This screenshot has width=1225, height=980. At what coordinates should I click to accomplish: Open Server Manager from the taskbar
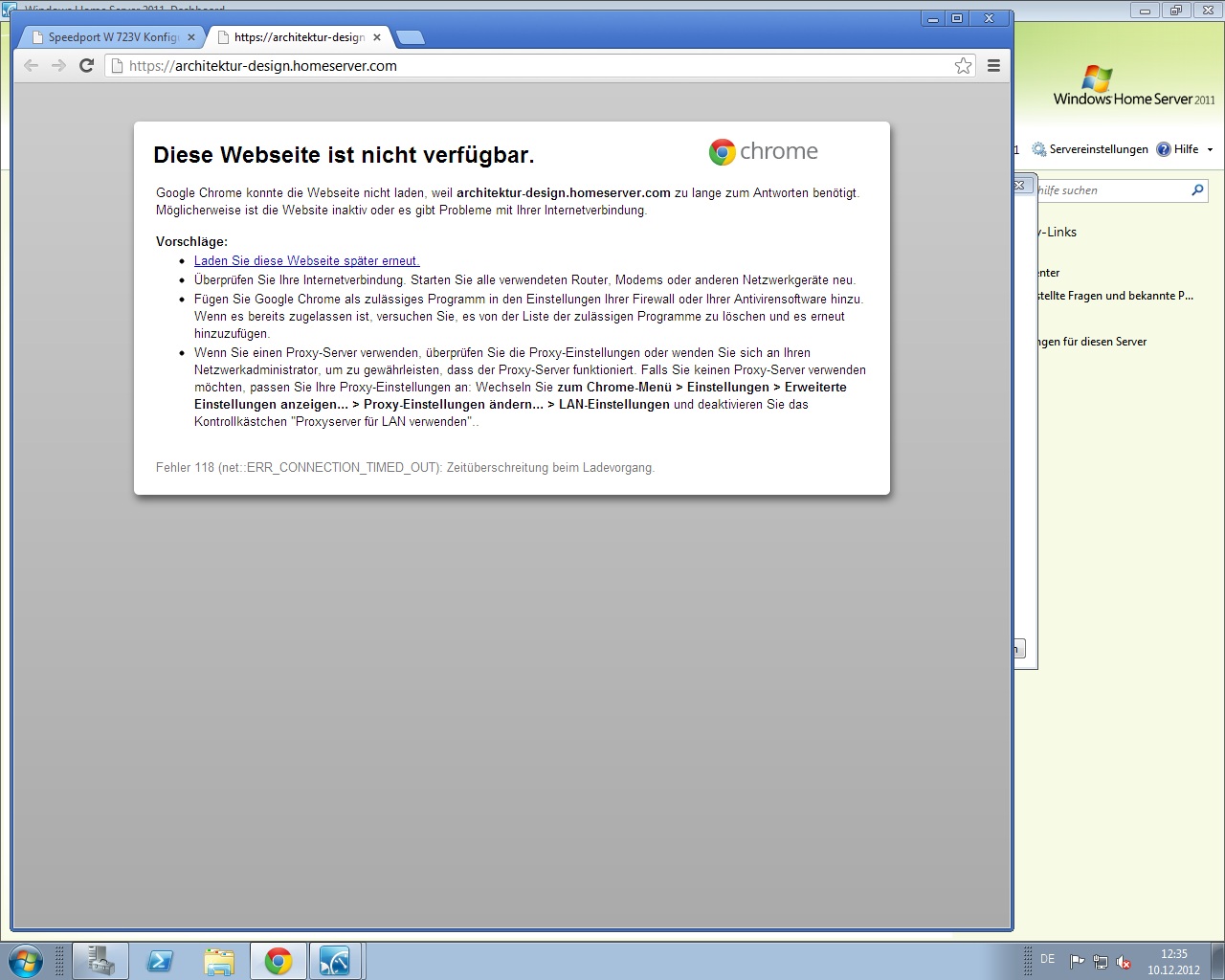click(x=100, y=961)
